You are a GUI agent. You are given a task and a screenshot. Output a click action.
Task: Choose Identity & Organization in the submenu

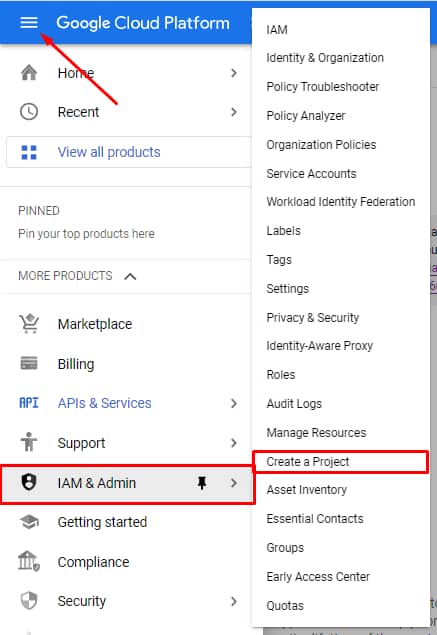[325, 58]
